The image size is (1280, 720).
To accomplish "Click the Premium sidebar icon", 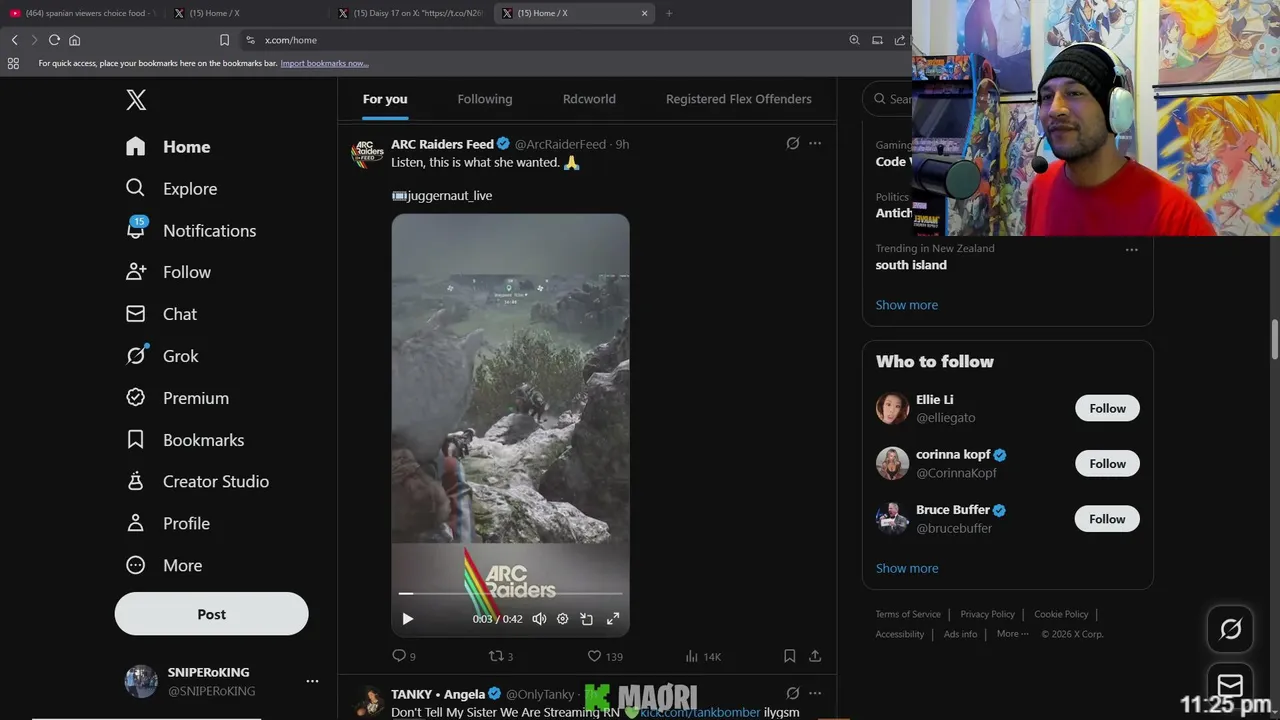I will 136,398.
